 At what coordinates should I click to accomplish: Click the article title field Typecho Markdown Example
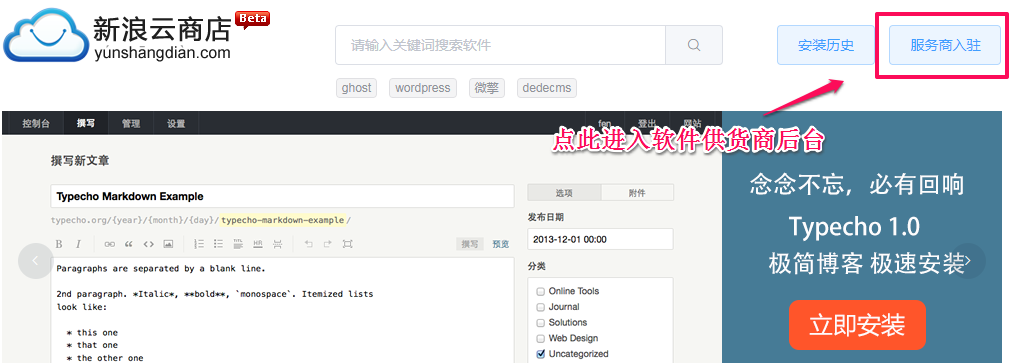coord(282,197)
